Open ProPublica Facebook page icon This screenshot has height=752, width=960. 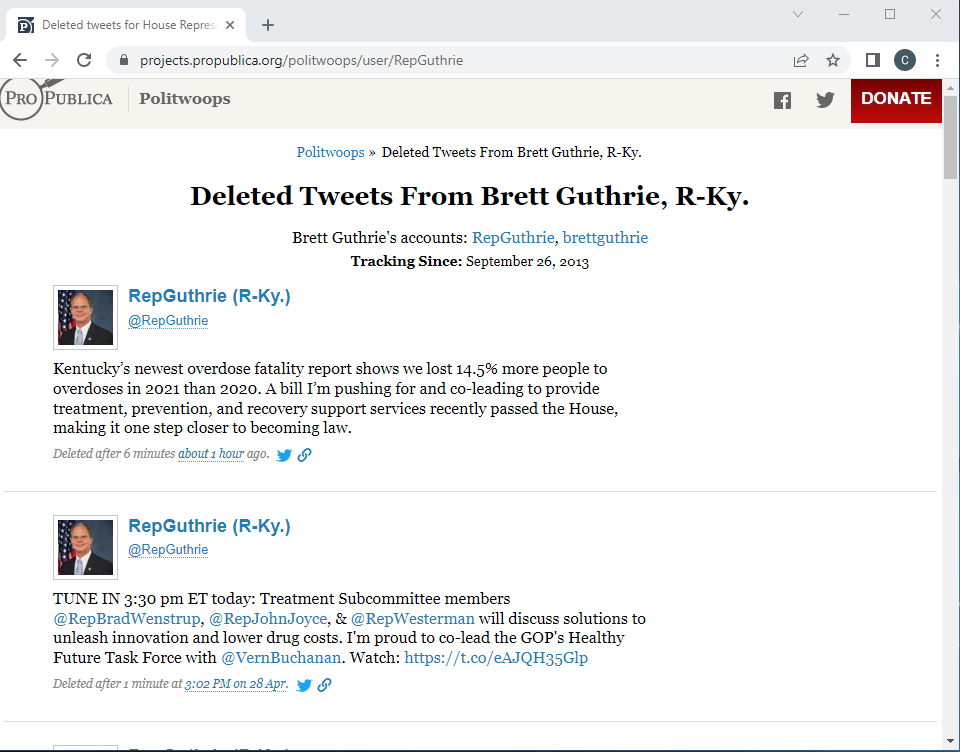(x=782, y=100)
